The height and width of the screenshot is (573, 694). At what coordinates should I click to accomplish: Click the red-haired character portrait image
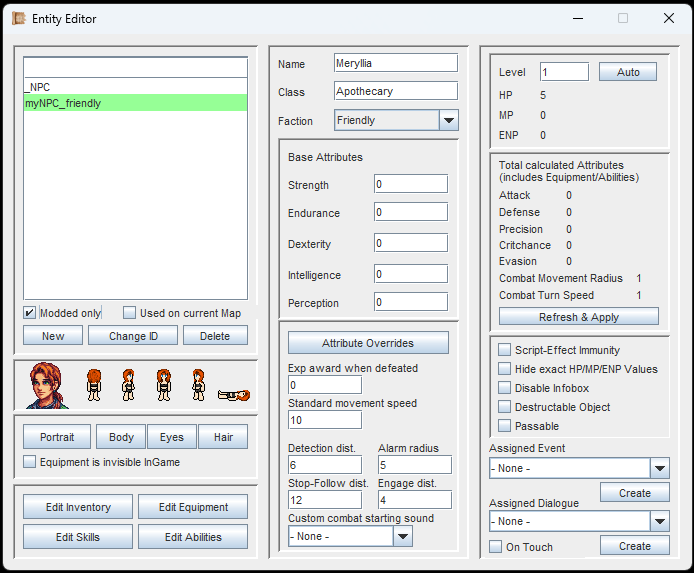[x=45, y=385]
